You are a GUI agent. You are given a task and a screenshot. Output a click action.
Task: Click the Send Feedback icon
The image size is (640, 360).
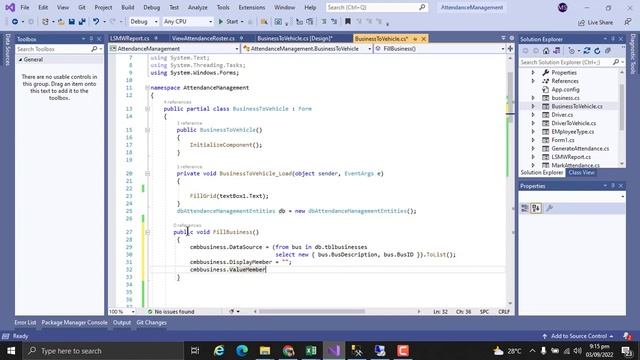click(628, 22)
